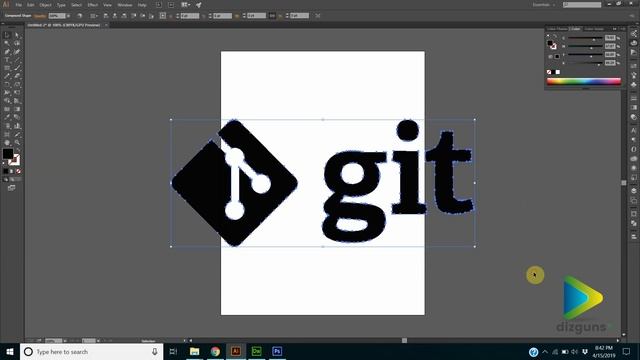Pick the Hand tool

click(x=7, y=142)
